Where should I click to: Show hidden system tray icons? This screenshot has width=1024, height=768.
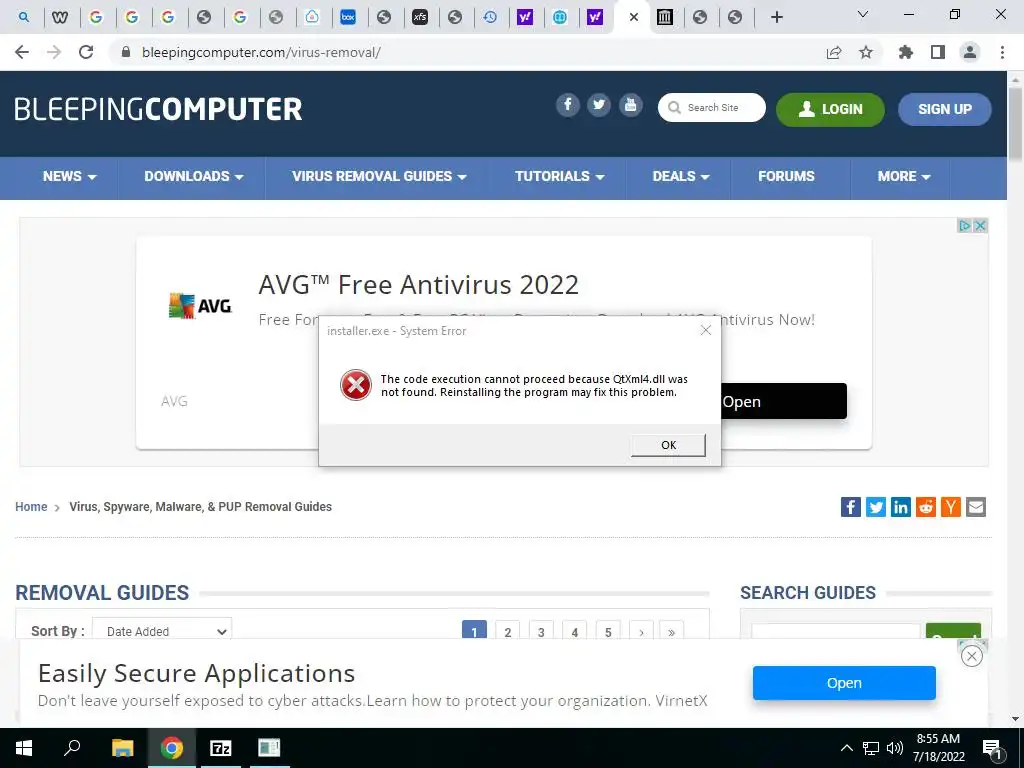846,748
